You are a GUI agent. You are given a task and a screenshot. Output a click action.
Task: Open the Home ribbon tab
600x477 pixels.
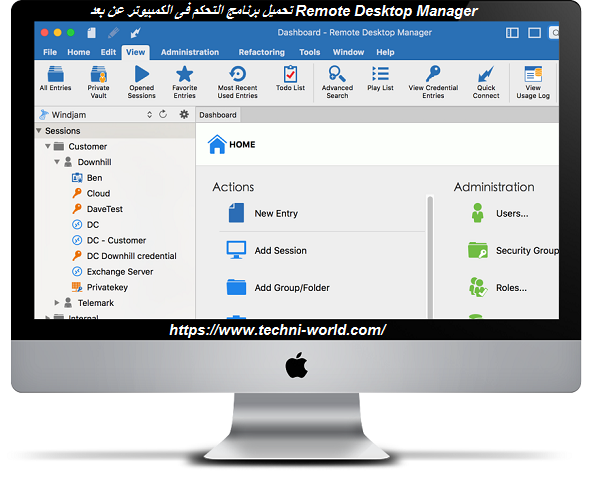coord(79,52)
